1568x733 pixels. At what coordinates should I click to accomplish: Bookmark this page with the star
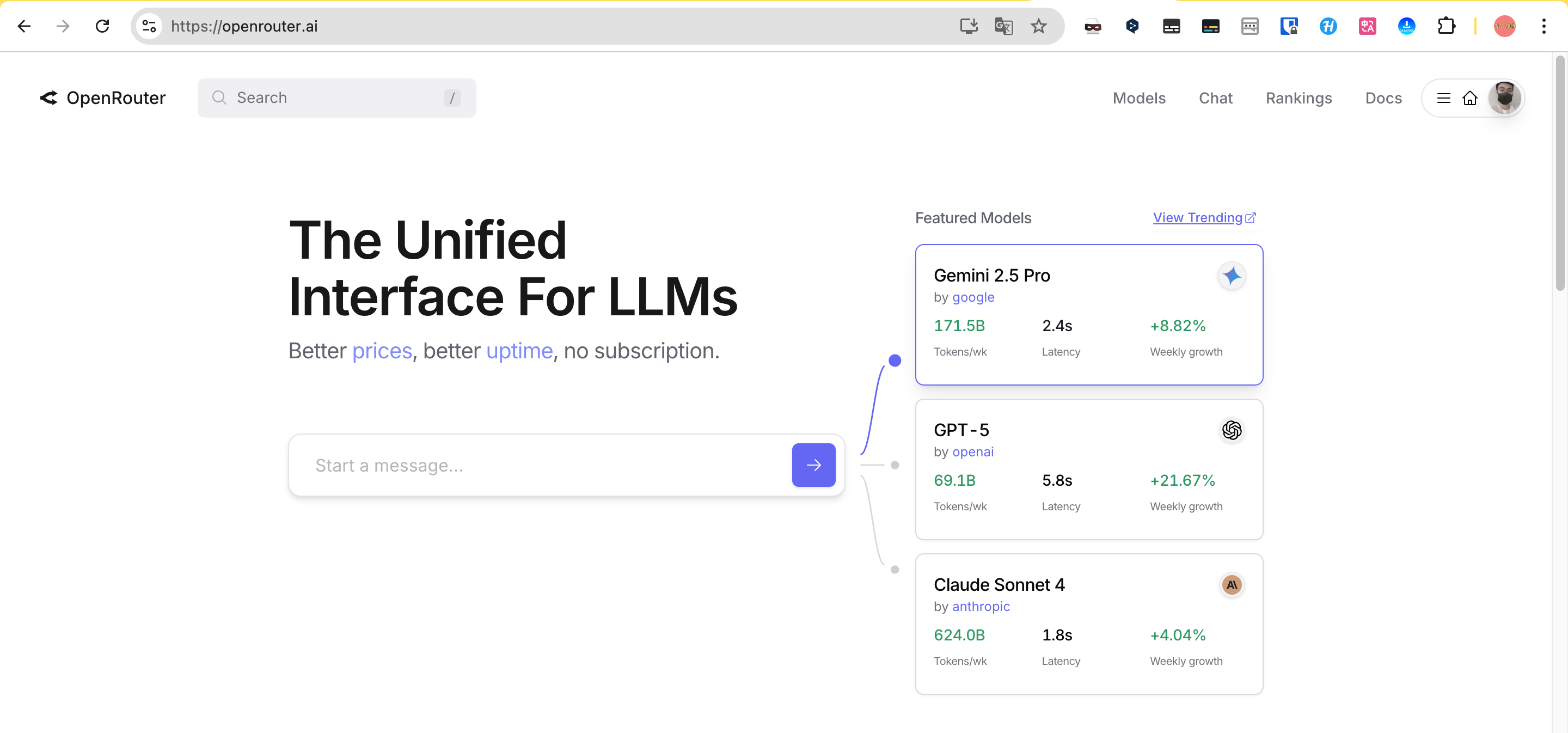click(x=1038, y=26)
